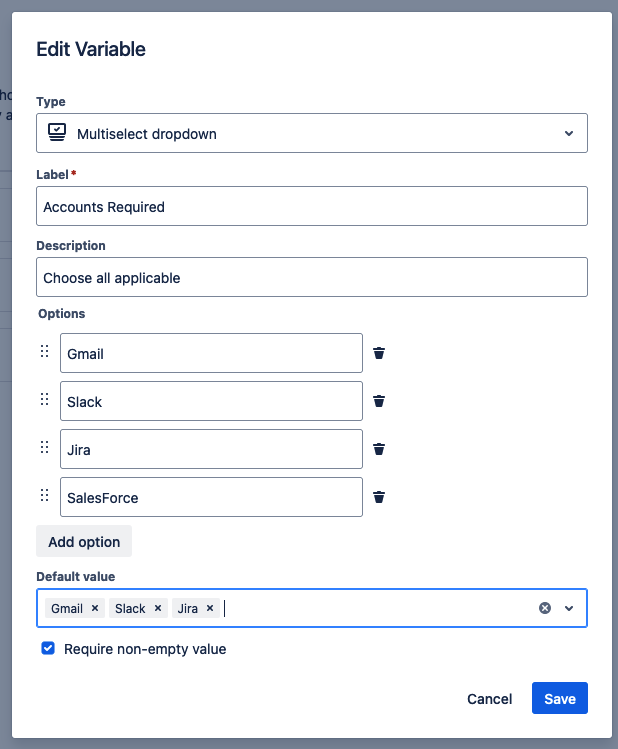This screenshot has height=749, width=618.
Task: Remove Jira tag from default value
Action: (x=210, y=608)
